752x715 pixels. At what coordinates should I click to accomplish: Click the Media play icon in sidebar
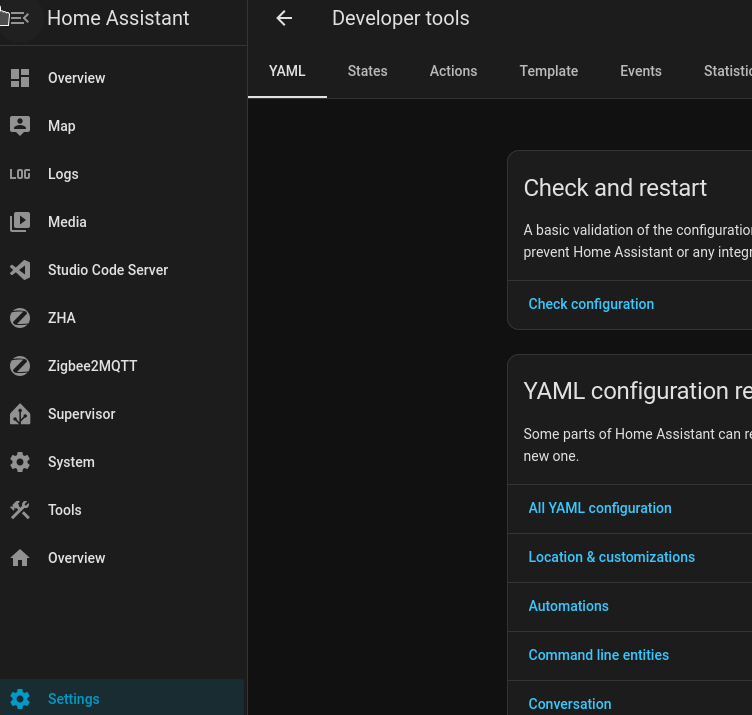tap(20, 222)
